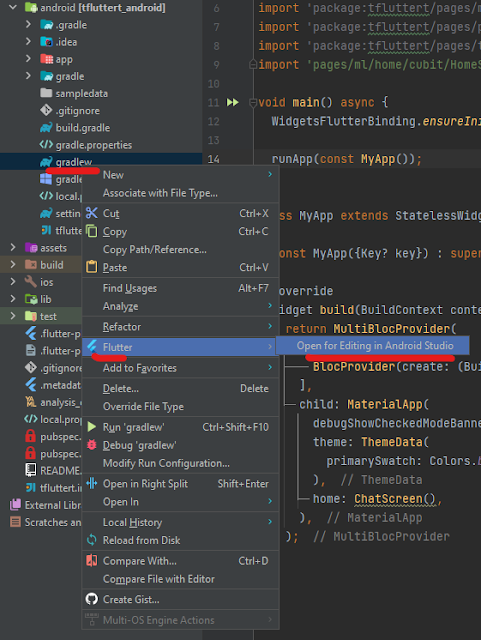
Task: Click the Reload from Disk icon
Action: (92, 540)
